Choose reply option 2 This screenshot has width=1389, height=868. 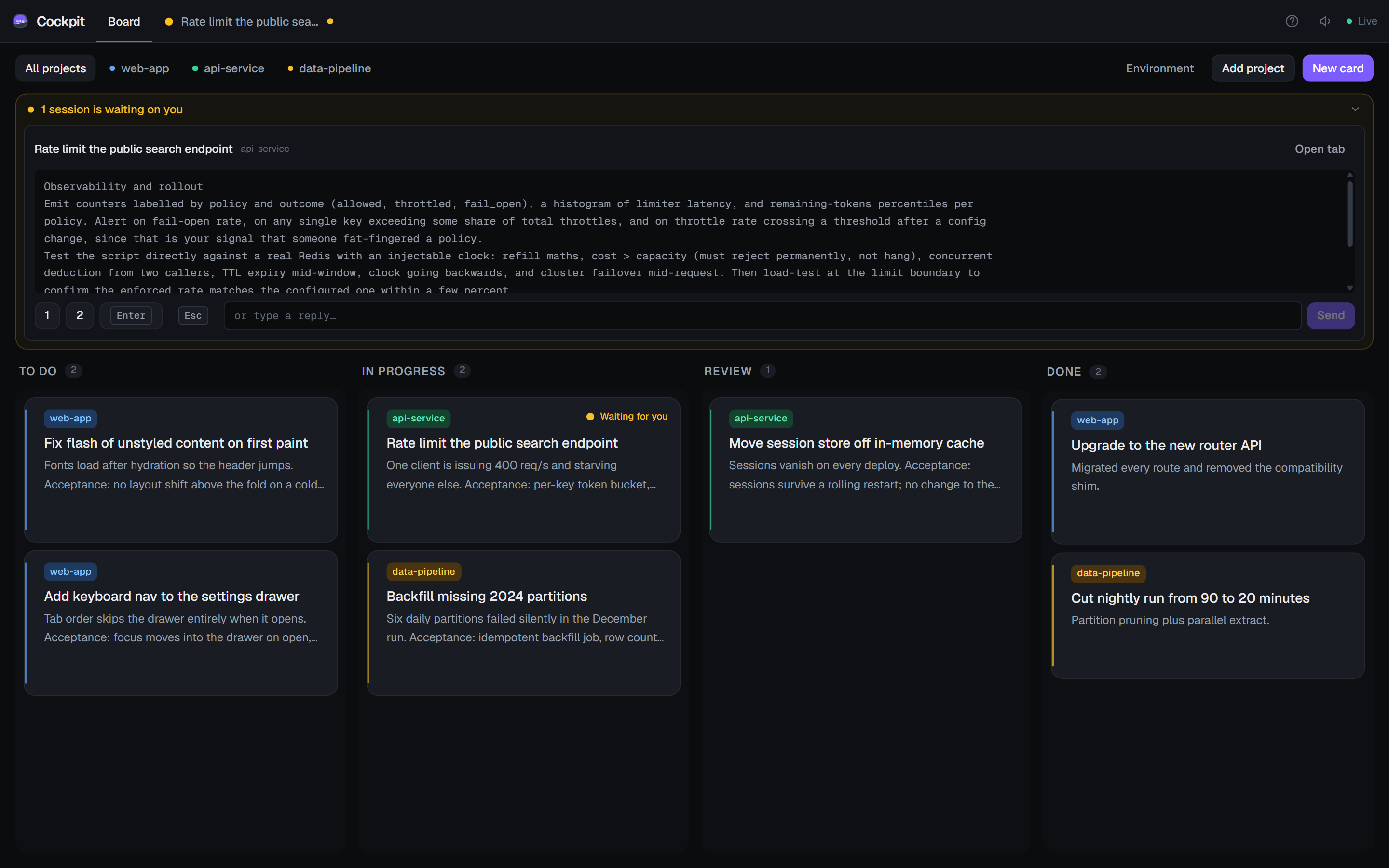(80, 315)
